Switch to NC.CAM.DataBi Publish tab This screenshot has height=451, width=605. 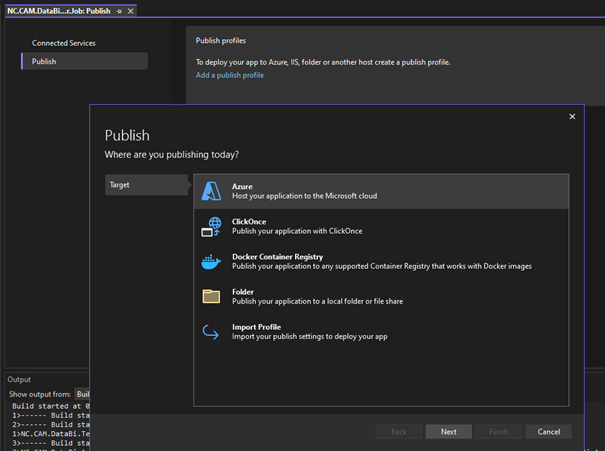pyautogui.click(x=56, y=10)
